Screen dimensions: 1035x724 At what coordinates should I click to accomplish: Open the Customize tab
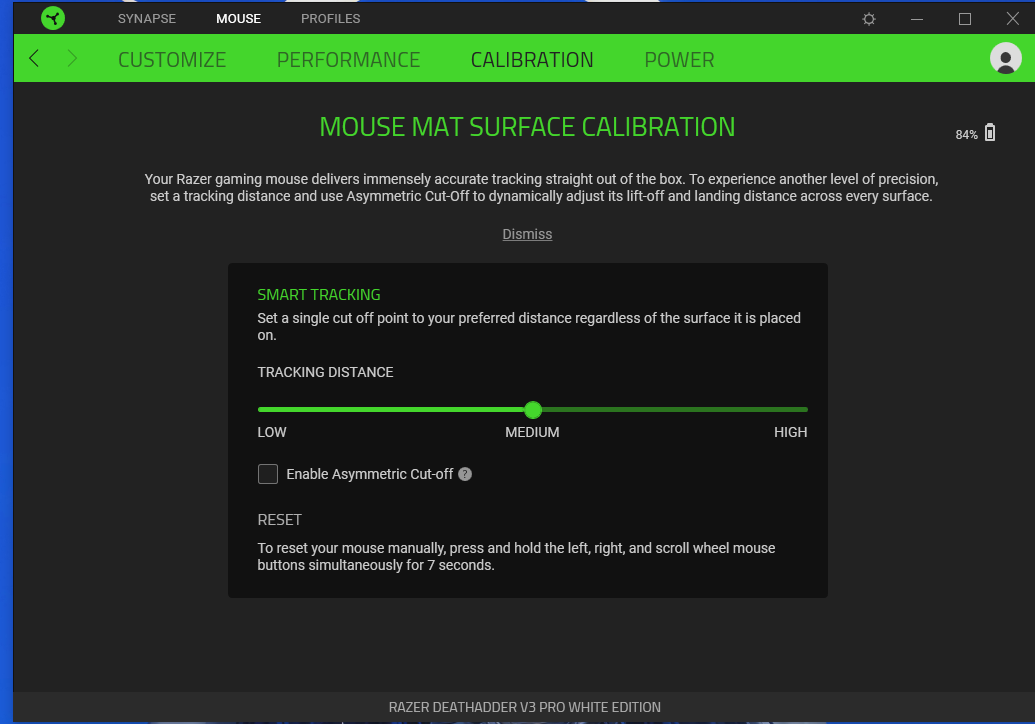[172, 60]
